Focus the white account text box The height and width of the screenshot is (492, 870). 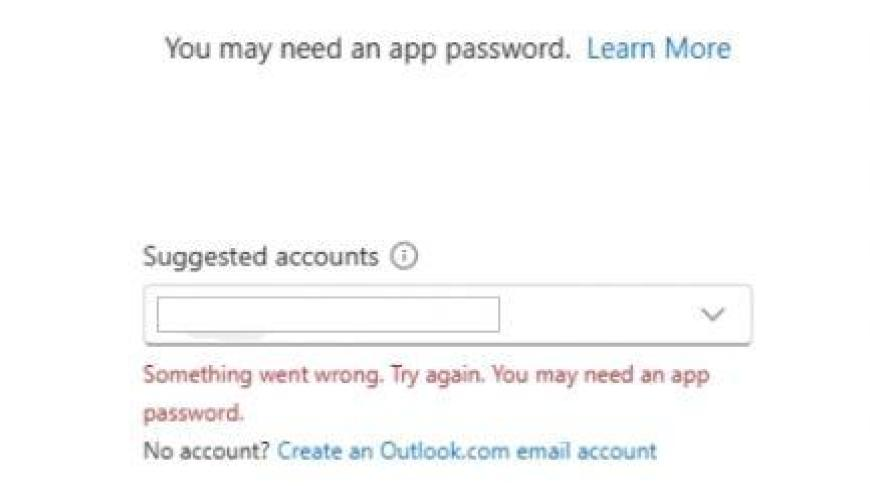pyautogui.click(x=328, y=315)
